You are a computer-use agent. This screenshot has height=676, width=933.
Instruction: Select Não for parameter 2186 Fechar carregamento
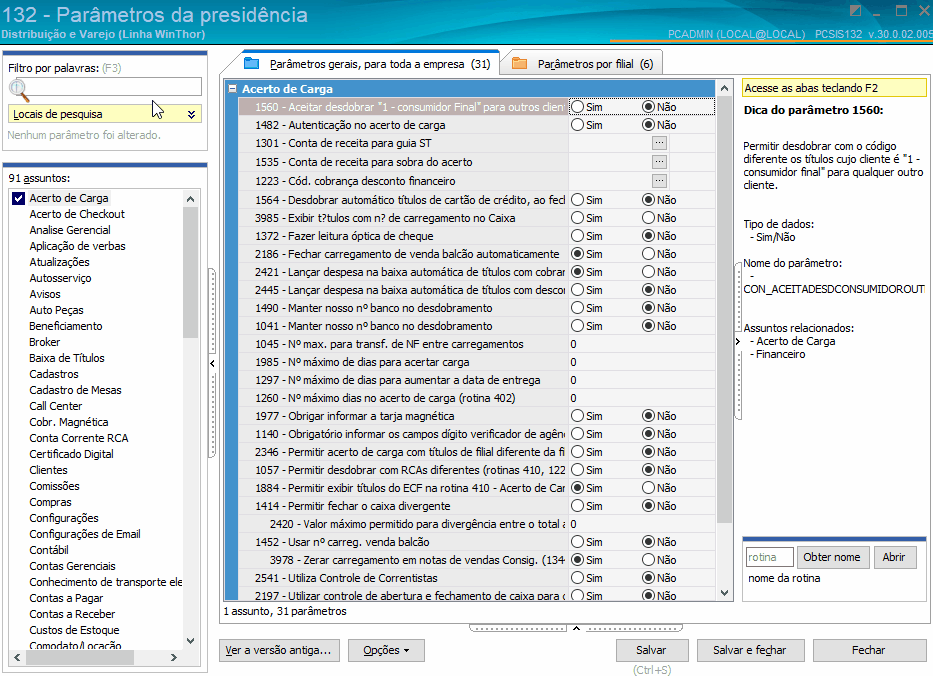pos(649,254)
